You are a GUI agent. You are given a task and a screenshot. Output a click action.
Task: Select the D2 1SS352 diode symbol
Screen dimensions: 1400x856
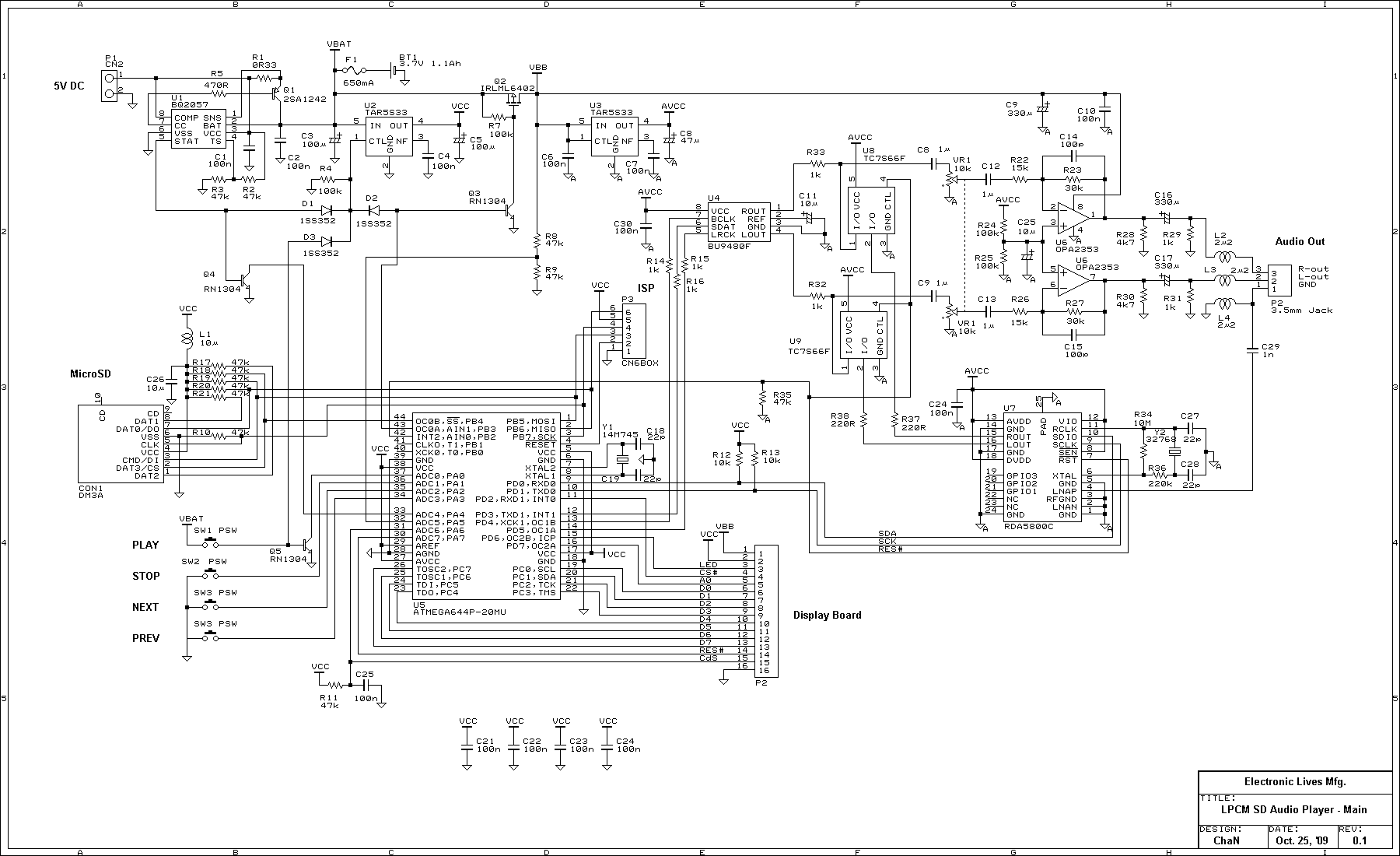(x=373, y=209)
